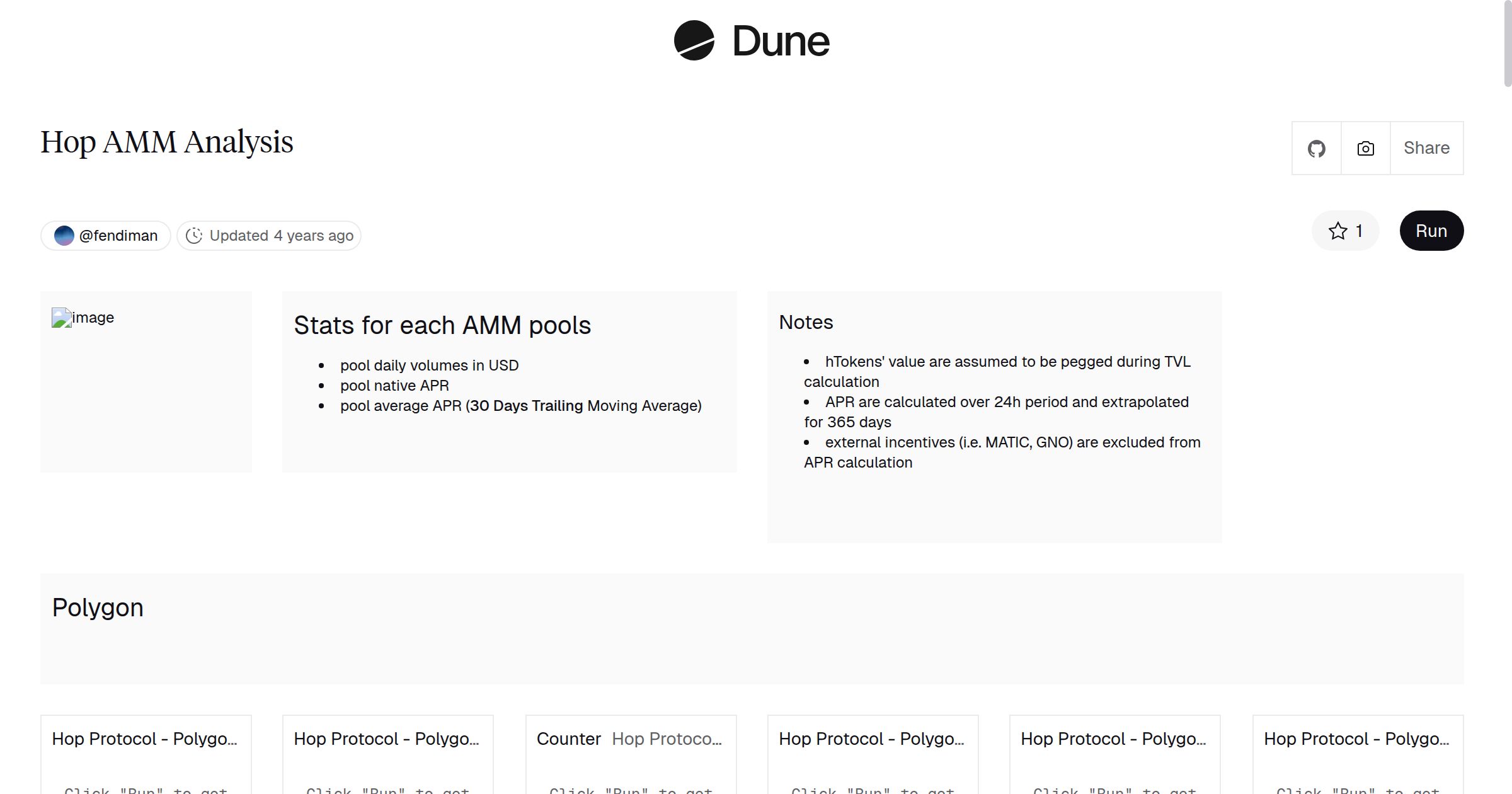Click the Notes panel heading
This screenshot has height=794, width=1512.
tap(806, 322)
